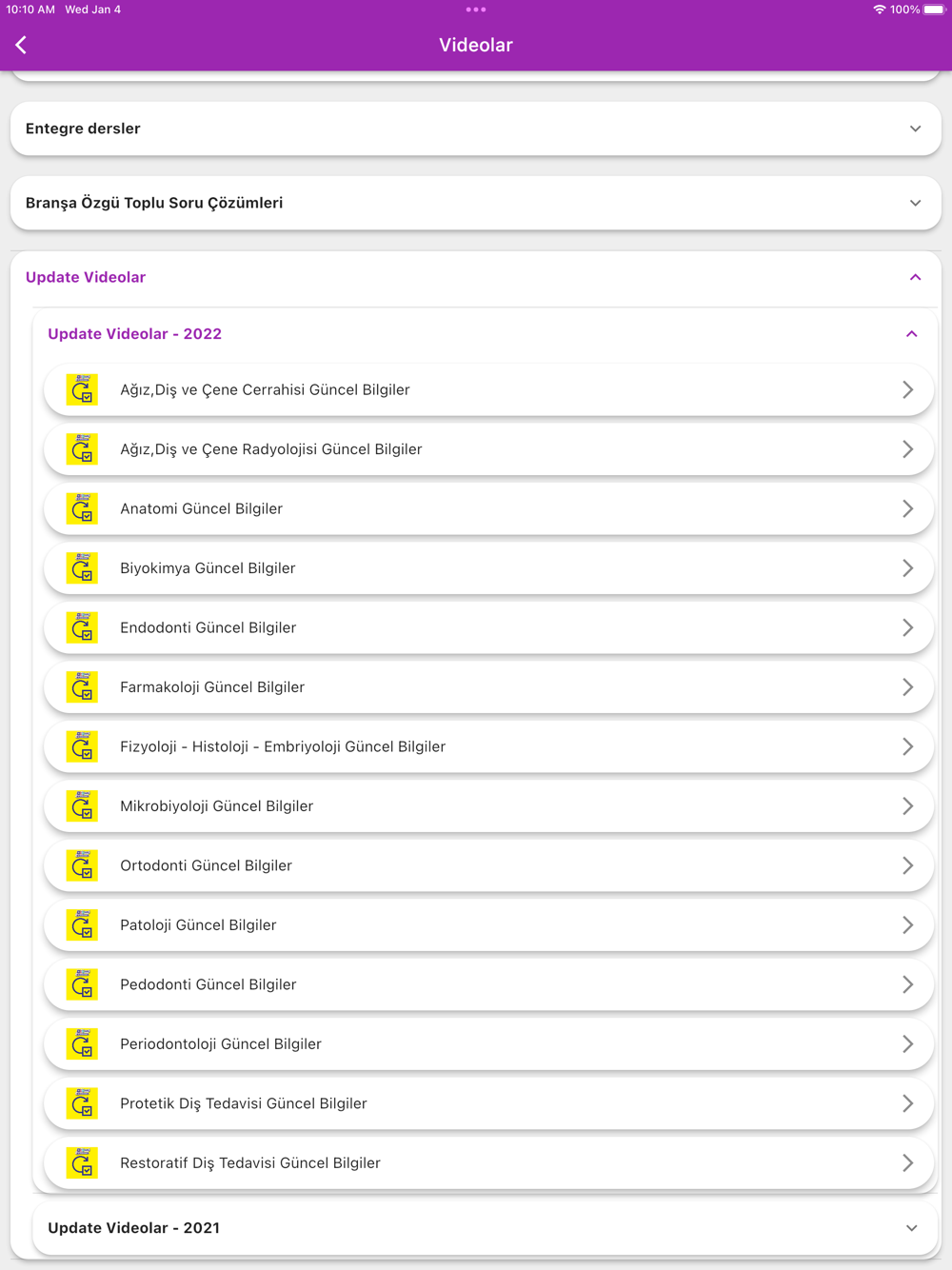
Task: Tap the back arrow in the header
Action: pos(21,45)
